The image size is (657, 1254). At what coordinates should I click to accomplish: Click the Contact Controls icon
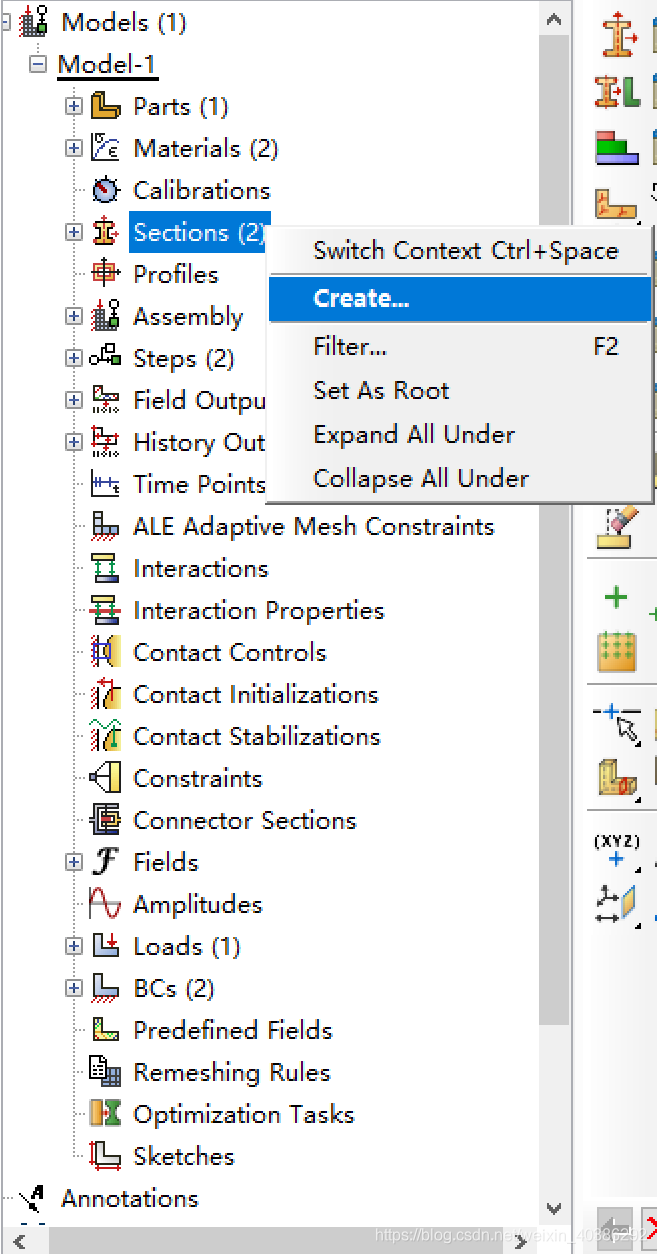coord(105,652)
